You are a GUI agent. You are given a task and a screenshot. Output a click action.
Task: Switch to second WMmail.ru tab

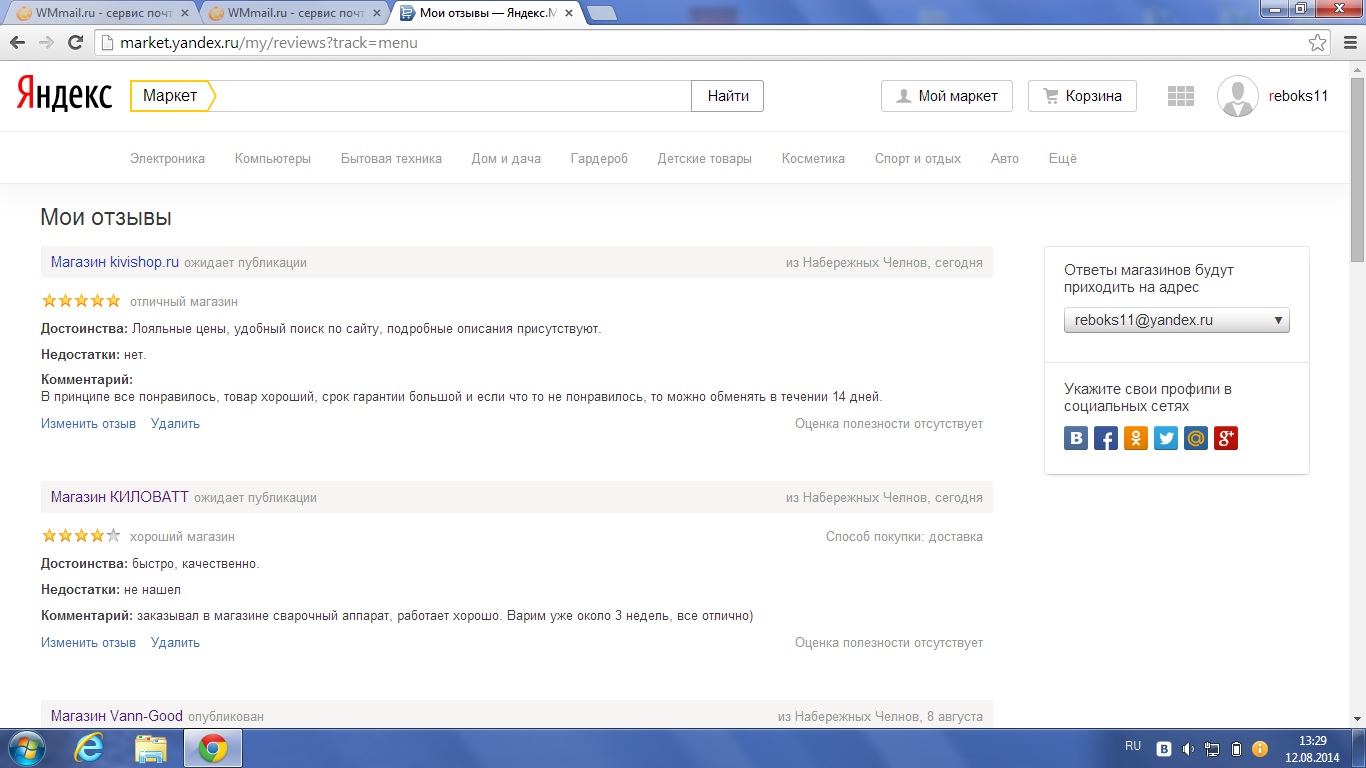tap(295, 13)
